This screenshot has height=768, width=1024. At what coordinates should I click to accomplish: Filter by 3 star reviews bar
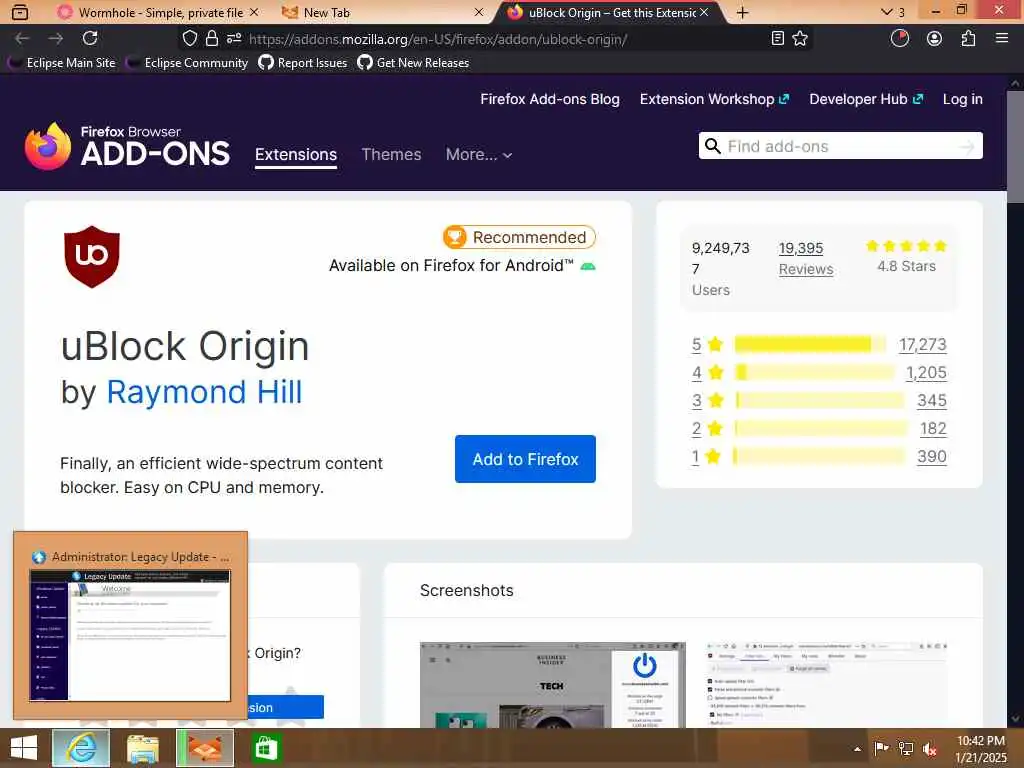pyautogui.click(x=819, y=400)
